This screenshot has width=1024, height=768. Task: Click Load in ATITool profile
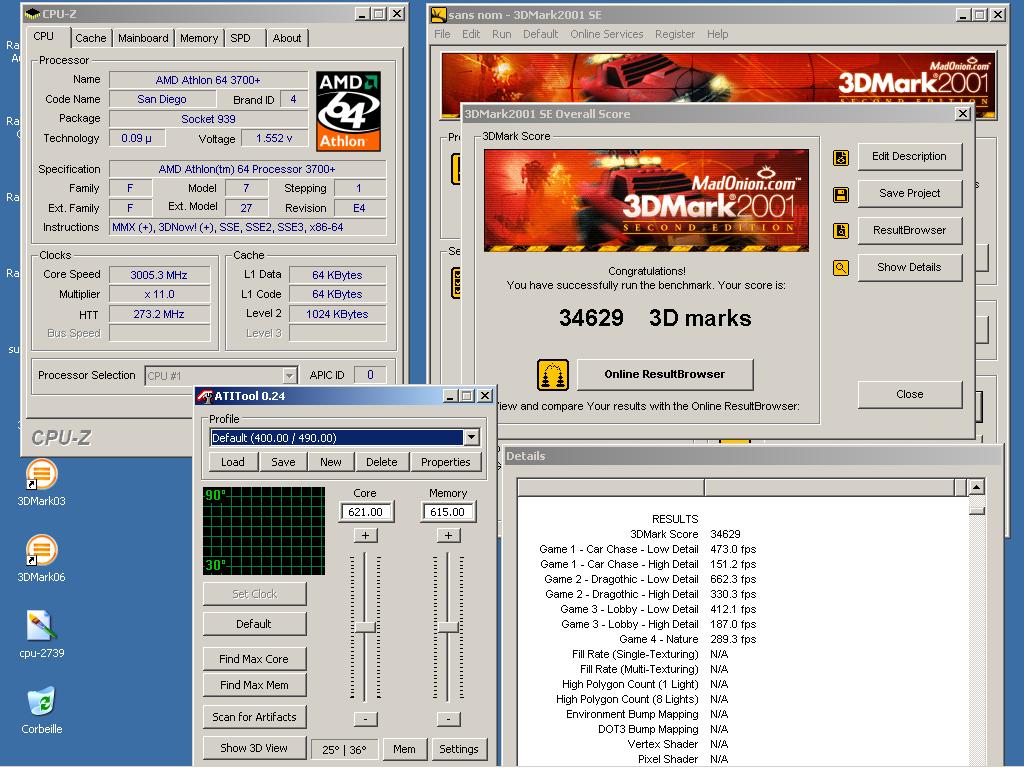(x=232, y=462)
